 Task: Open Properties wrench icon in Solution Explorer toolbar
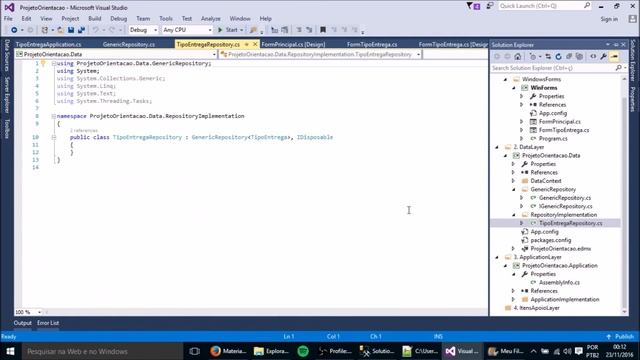603,57
